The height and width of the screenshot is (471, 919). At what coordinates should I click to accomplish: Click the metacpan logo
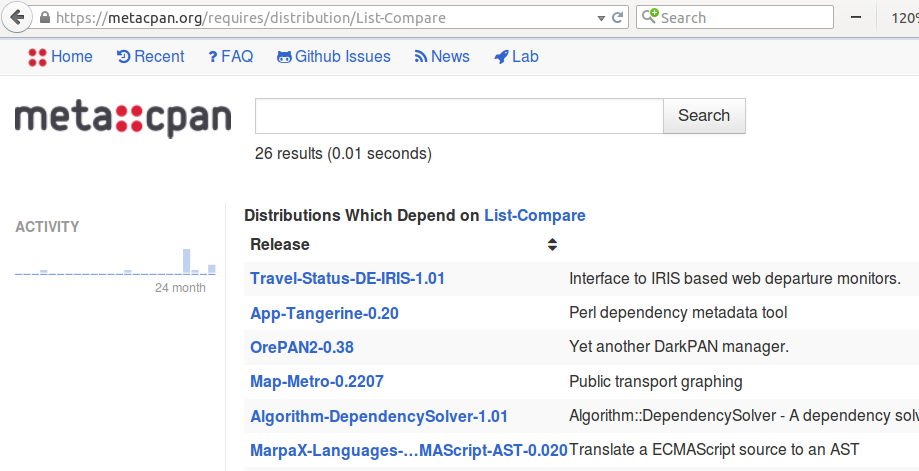pos(122,119)
